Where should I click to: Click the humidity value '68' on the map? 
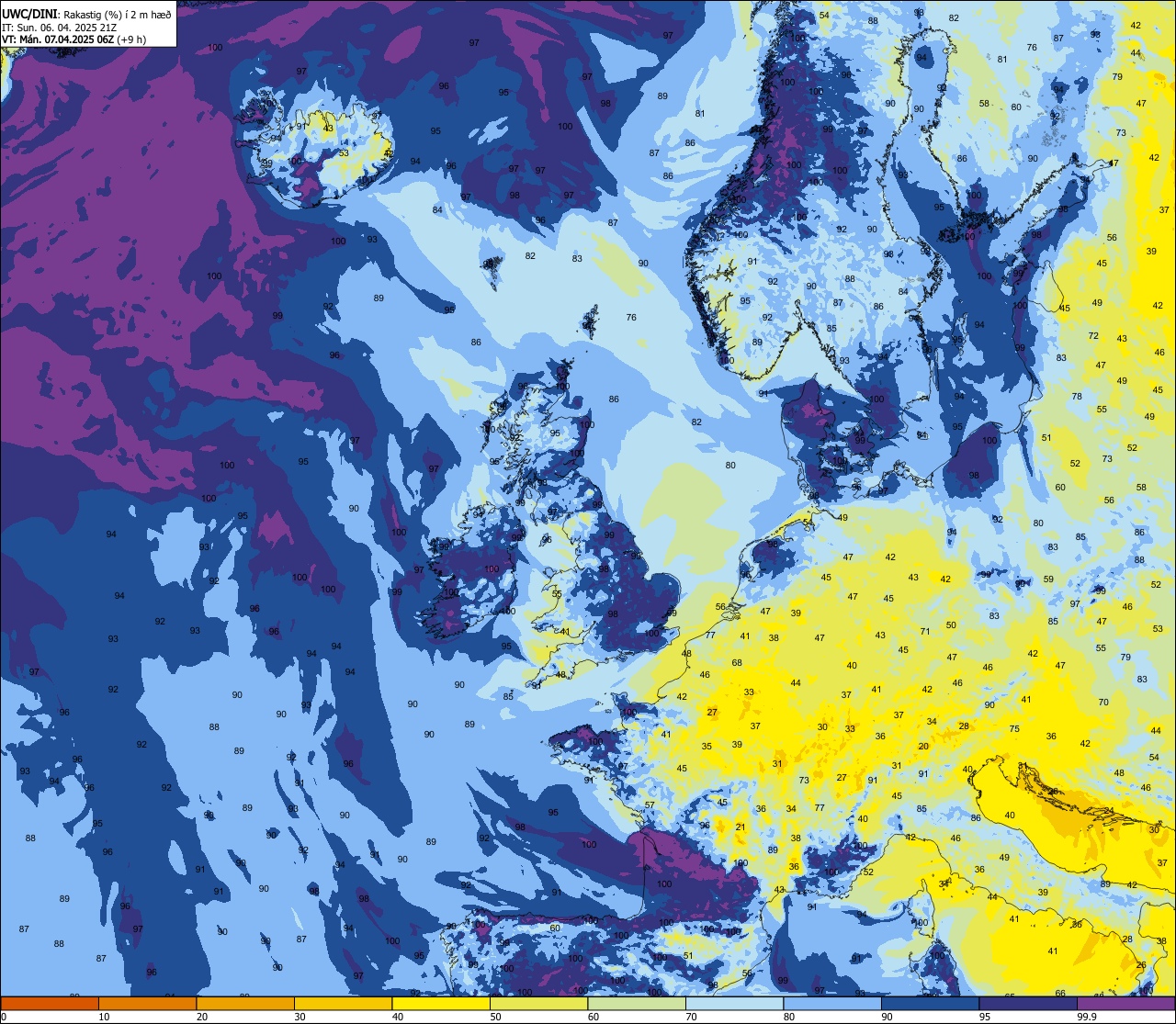pos(737,662)
